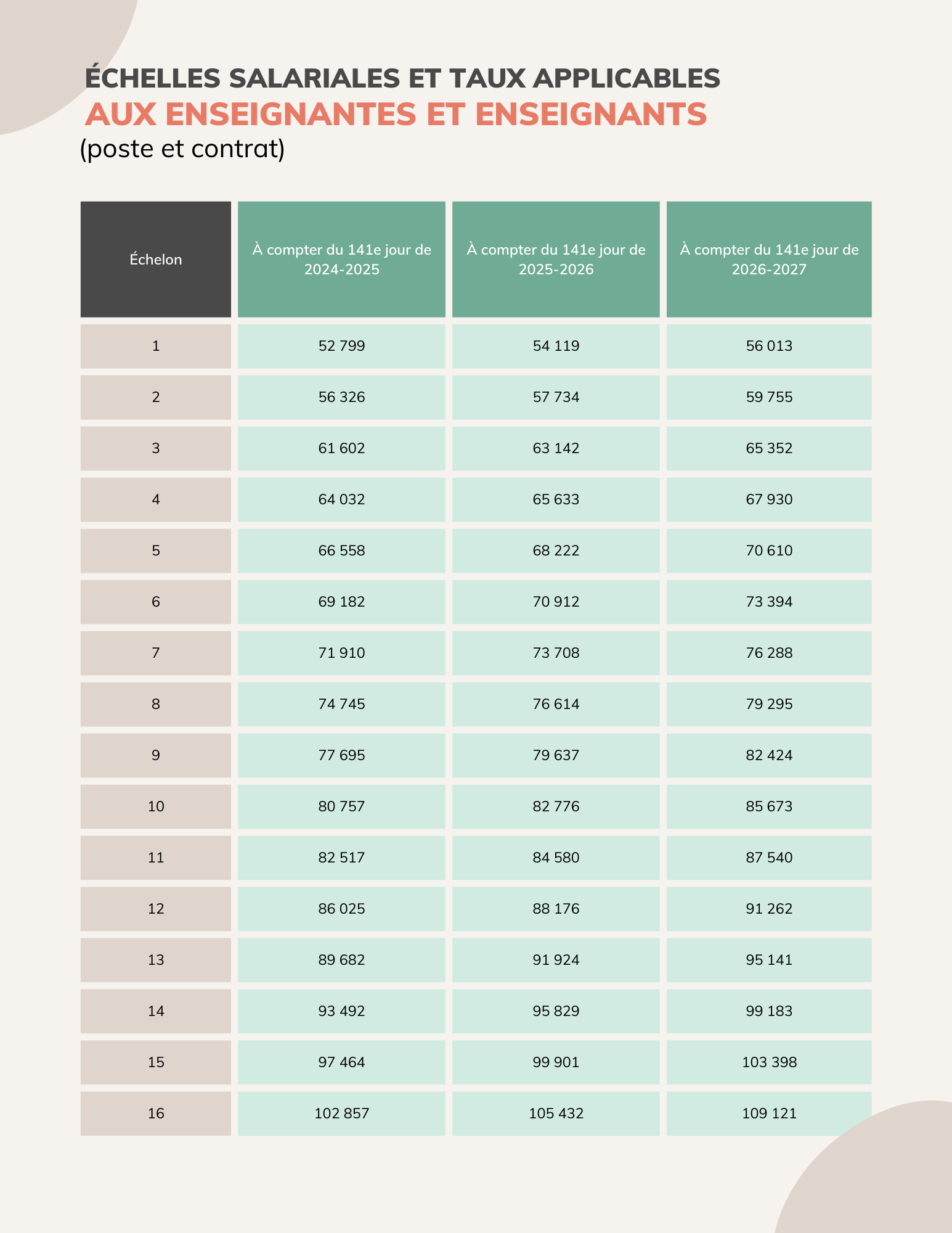Click the 2026-2027 column header
952x1233 pixels.
tap(769, 260)
